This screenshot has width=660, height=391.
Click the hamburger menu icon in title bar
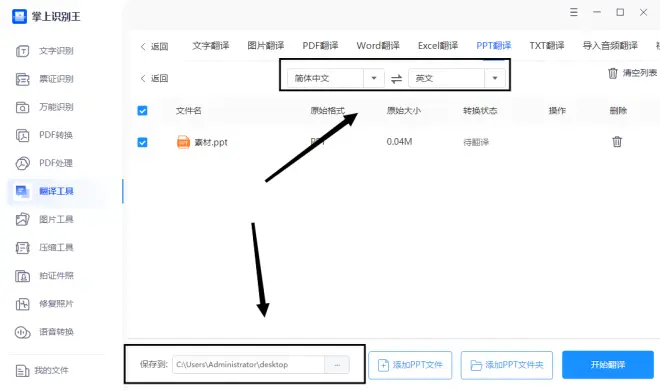(x=573, y=12)
